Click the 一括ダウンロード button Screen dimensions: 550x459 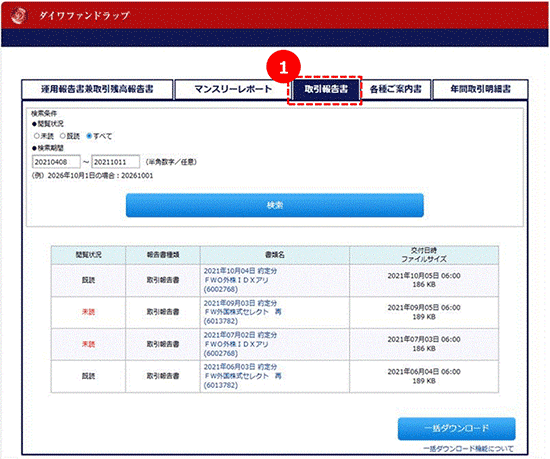[x=456, y=428]
